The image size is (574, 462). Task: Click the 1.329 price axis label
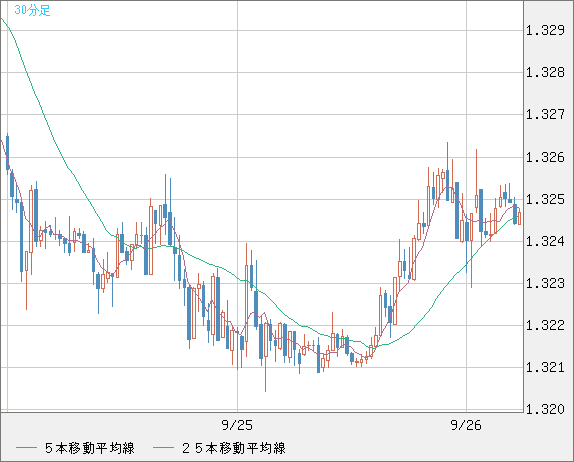click(x=545, y=30)
